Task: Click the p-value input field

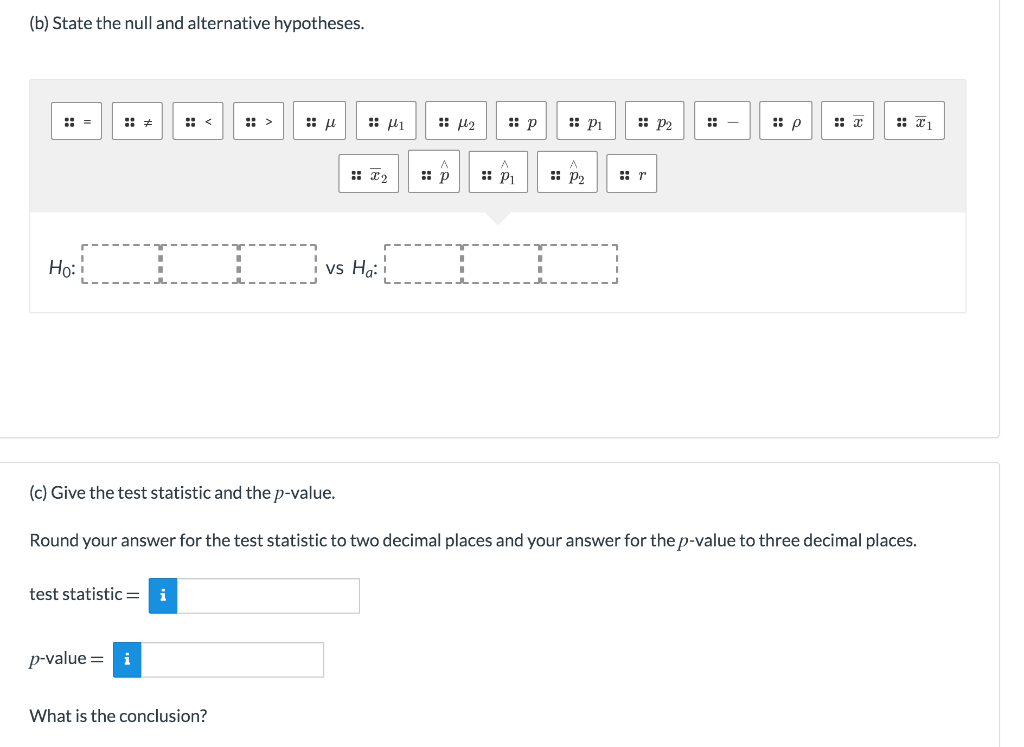Action: click(x=232, y=660)
